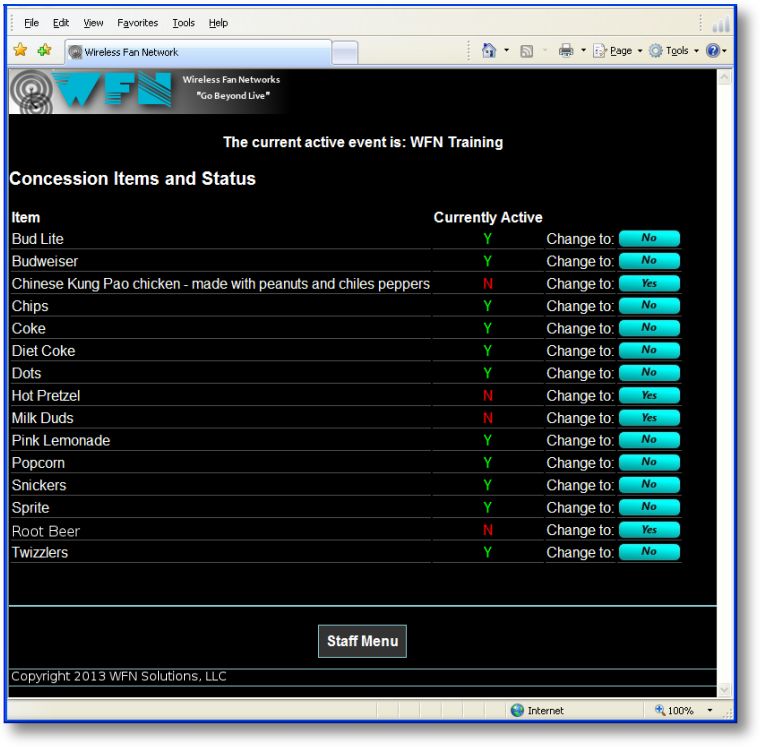This screenshot has height=750, width=760.
Task: Click the Print icon
Action: (x=566, y=50)
